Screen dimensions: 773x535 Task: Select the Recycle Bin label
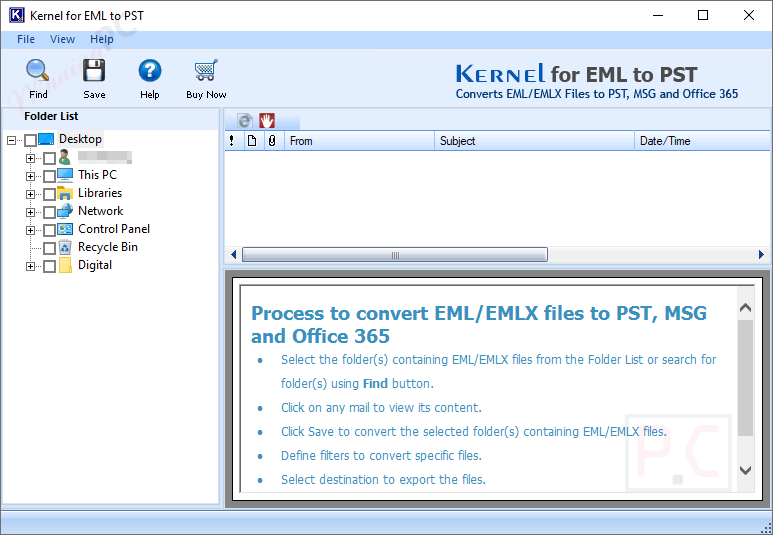pos(108,247)
